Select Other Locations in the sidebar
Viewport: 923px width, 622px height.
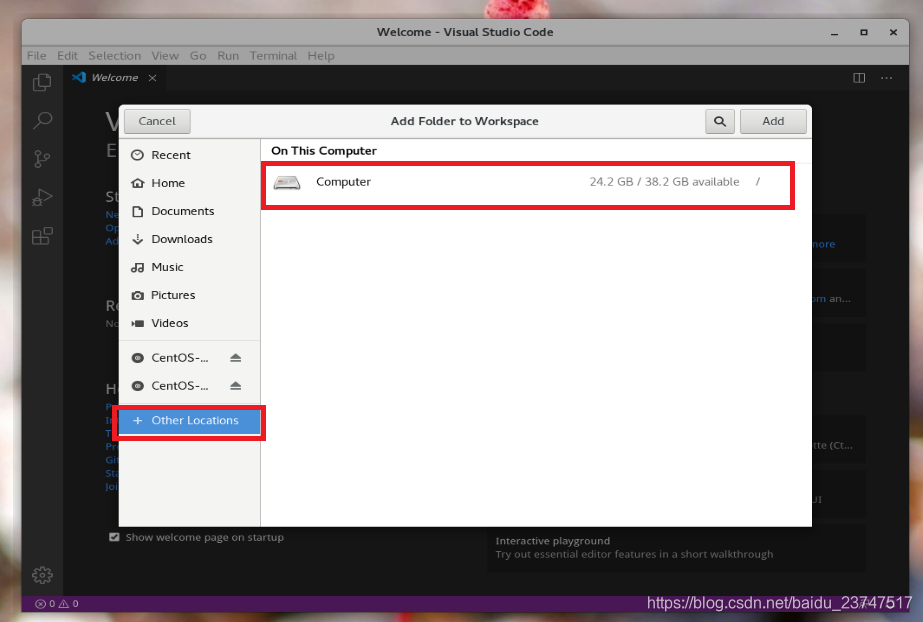190,421
